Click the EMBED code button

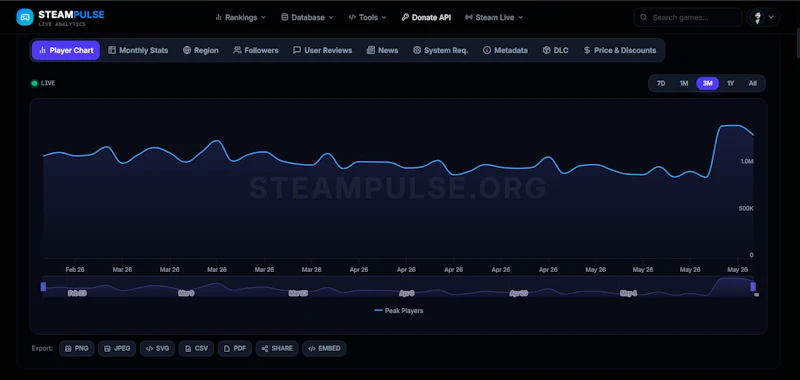pos(324,349)
